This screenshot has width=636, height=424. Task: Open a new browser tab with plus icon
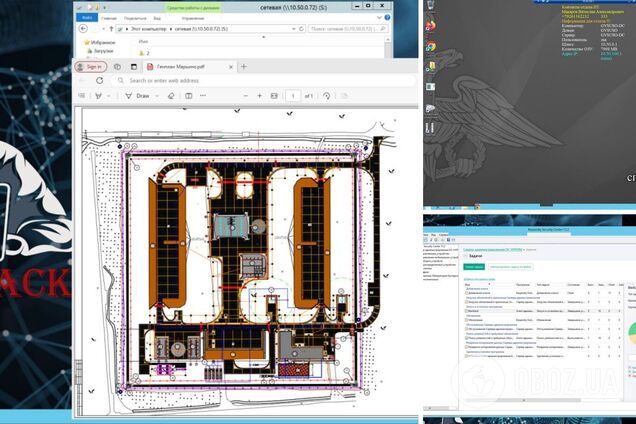(x=244, y=66)
